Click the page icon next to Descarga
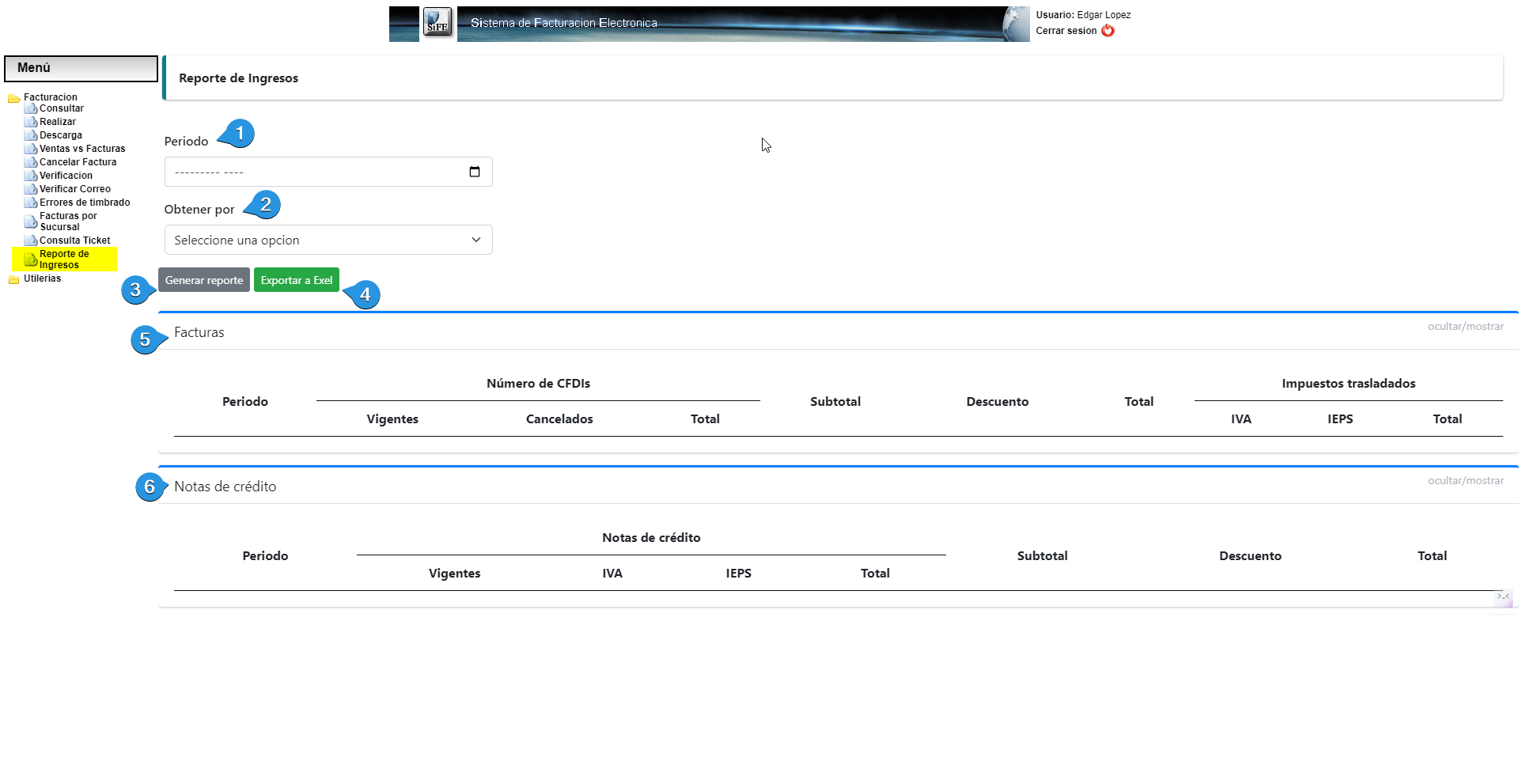The width and height of the screenshot is (1519, 784). 31,136
